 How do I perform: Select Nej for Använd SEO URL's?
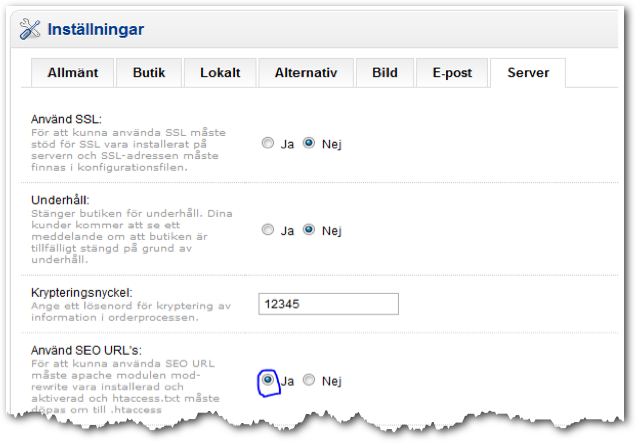[x=309, y=380]
